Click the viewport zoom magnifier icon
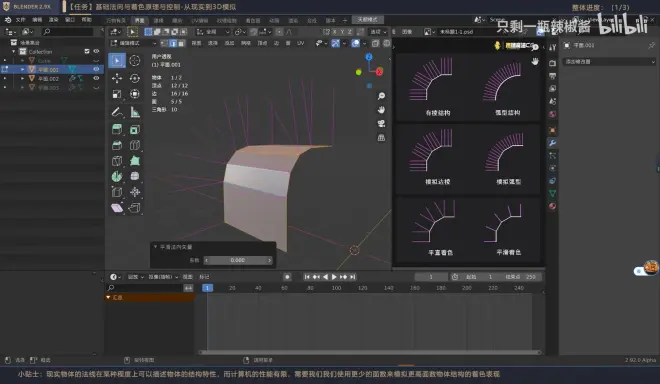 click(381, 96)
